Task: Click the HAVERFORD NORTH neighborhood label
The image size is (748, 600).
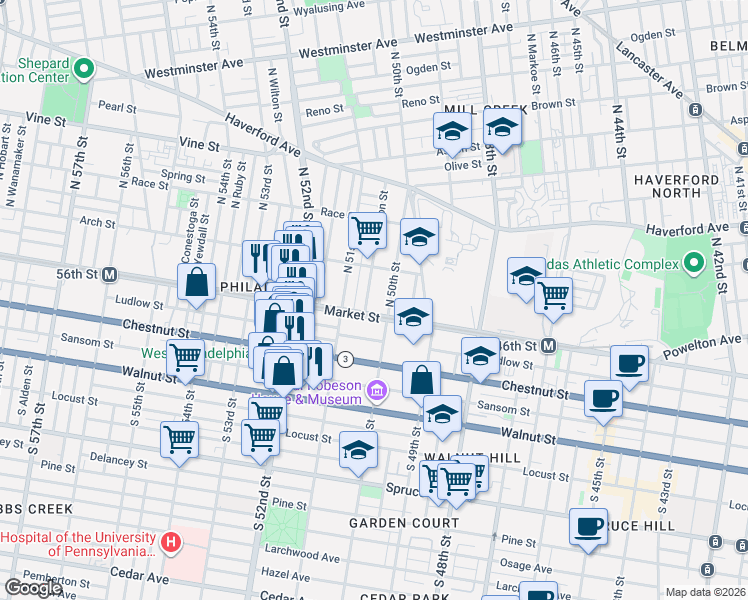Action: coord(676,186)
